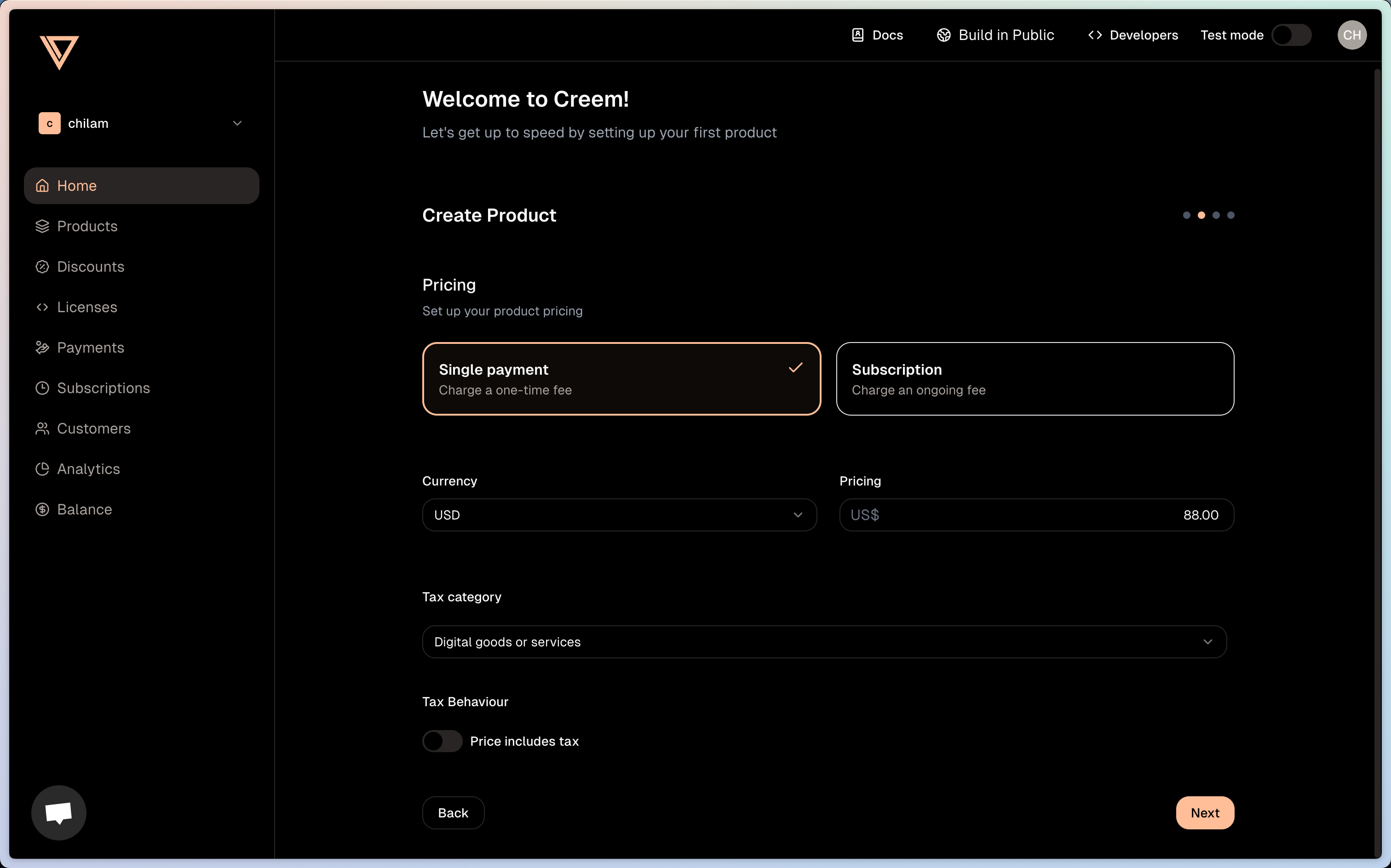
Task: Click the Customers people icon
Action: pos(42,428)
